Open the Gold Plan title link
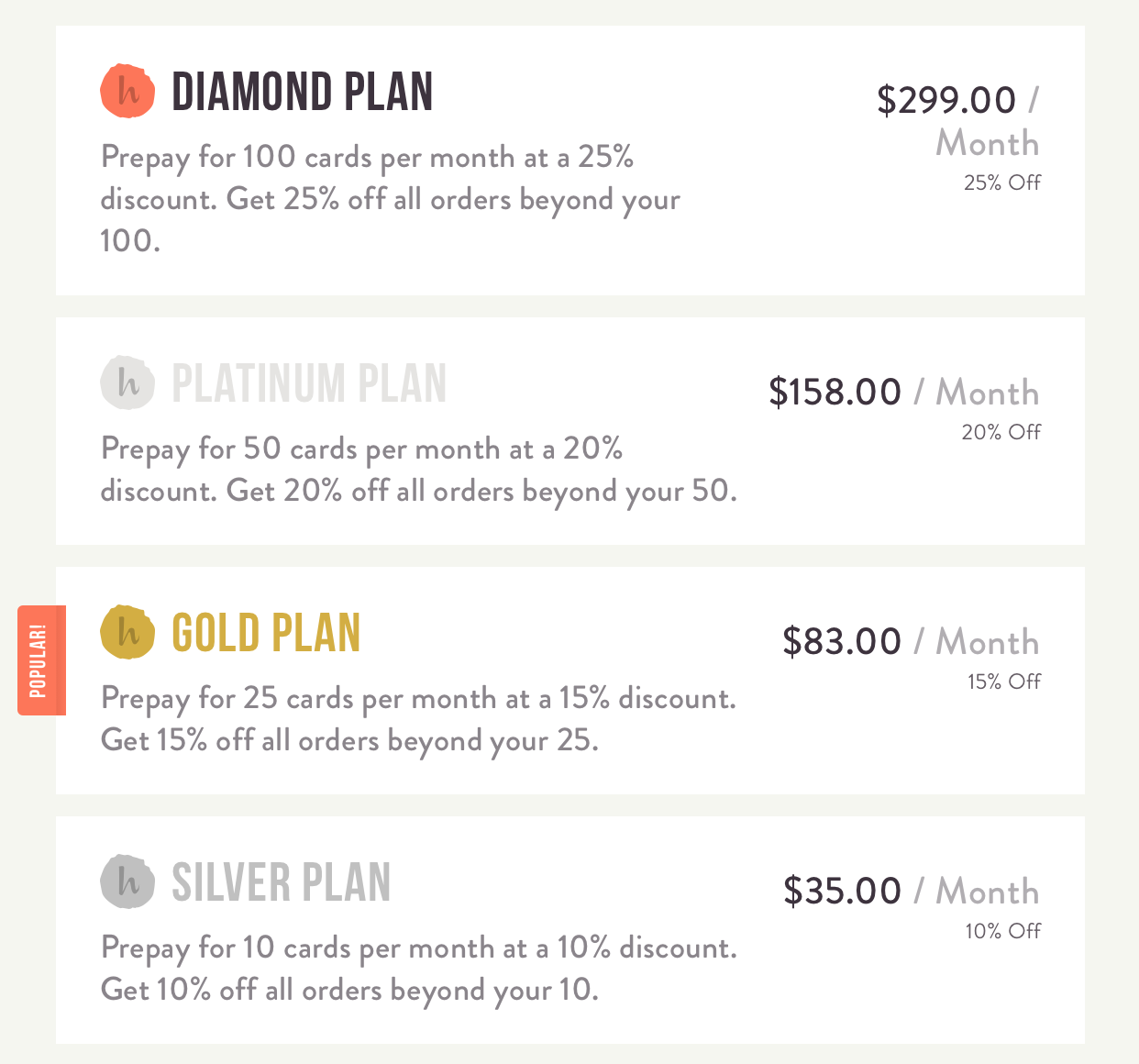Screen dimensions: 1139x1064 [x=266, y=632]
